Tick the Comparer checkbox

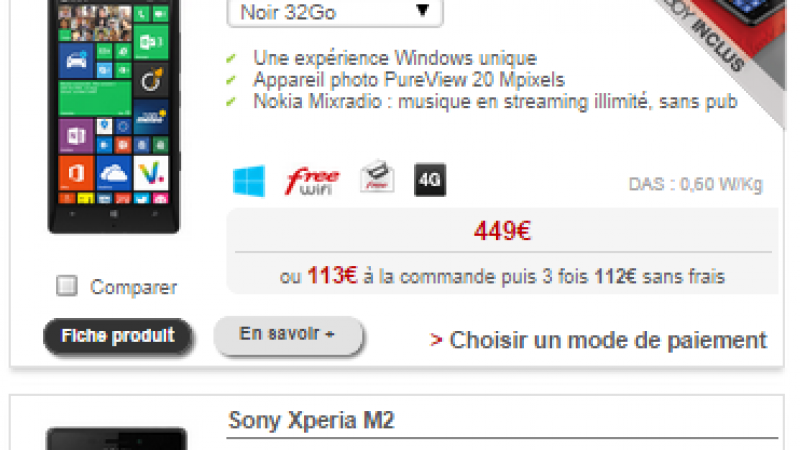[67, 286]
